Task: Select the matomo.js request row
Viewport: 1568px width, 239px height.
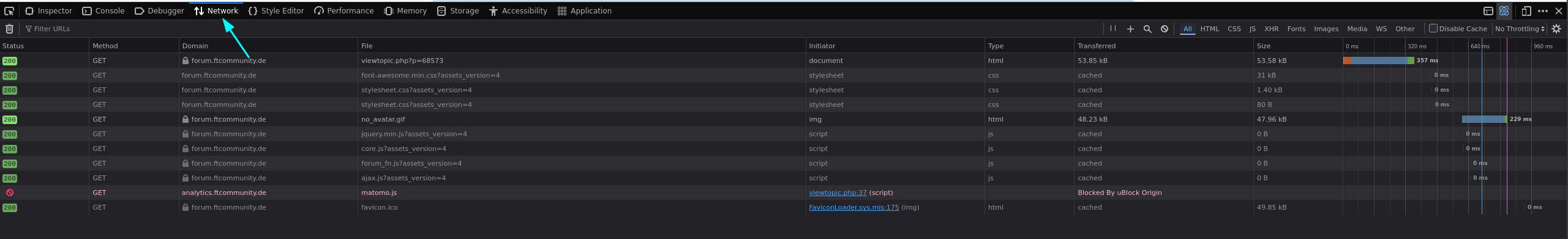Action: coord(784,193)
